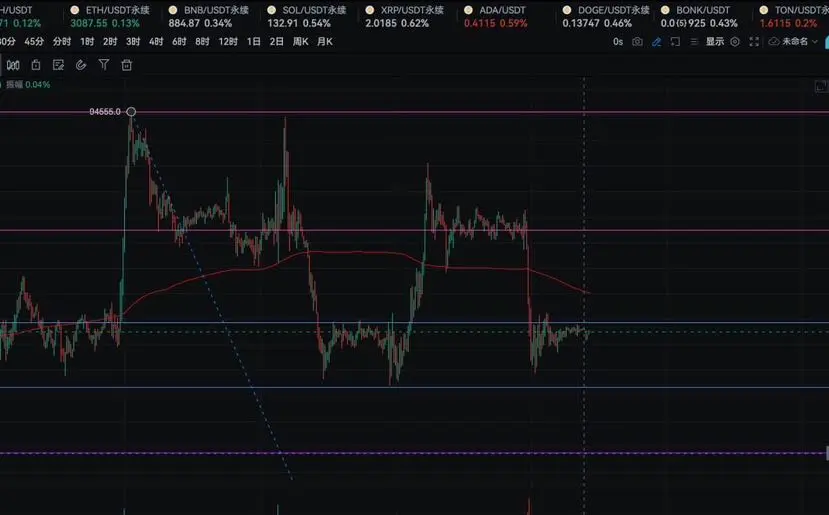Select the 3时 timeframe
The height and width of the screenshot is (515, 829).
pyautogui.click(x=133, y=42)
